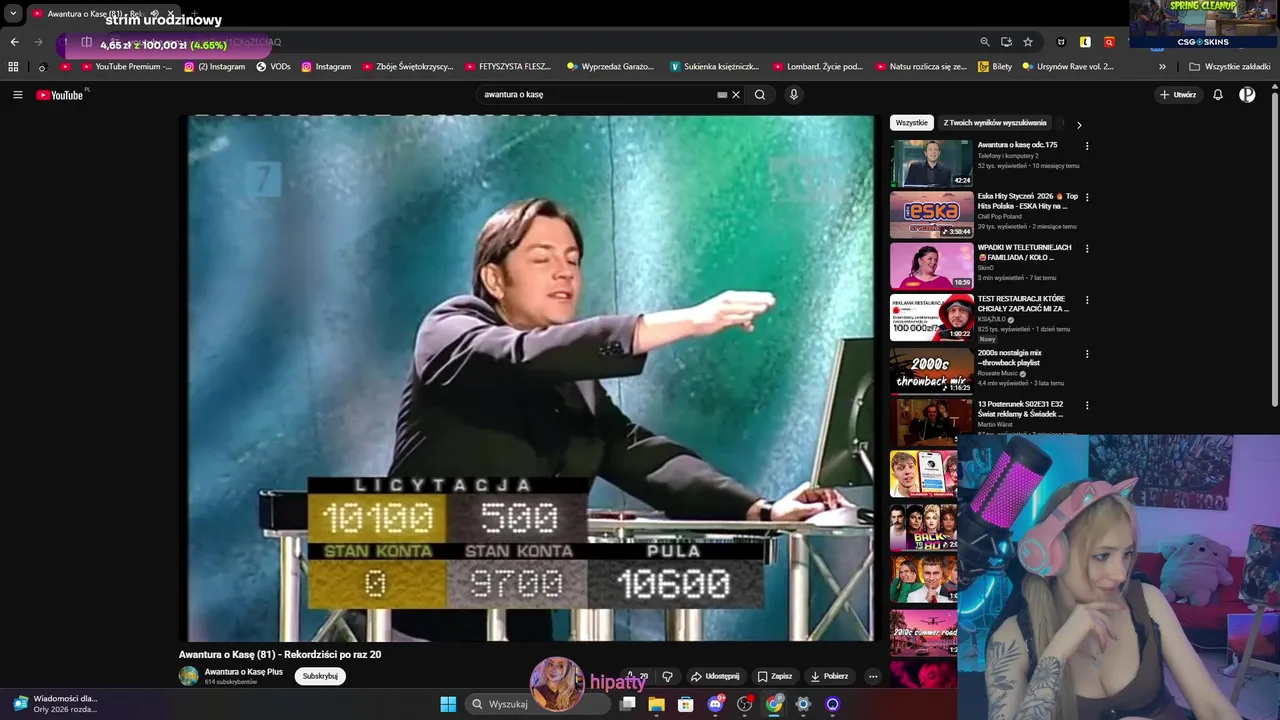Open the Chrome apps grid shortcut
This screenshot has width=1280, height=720.
13,67
